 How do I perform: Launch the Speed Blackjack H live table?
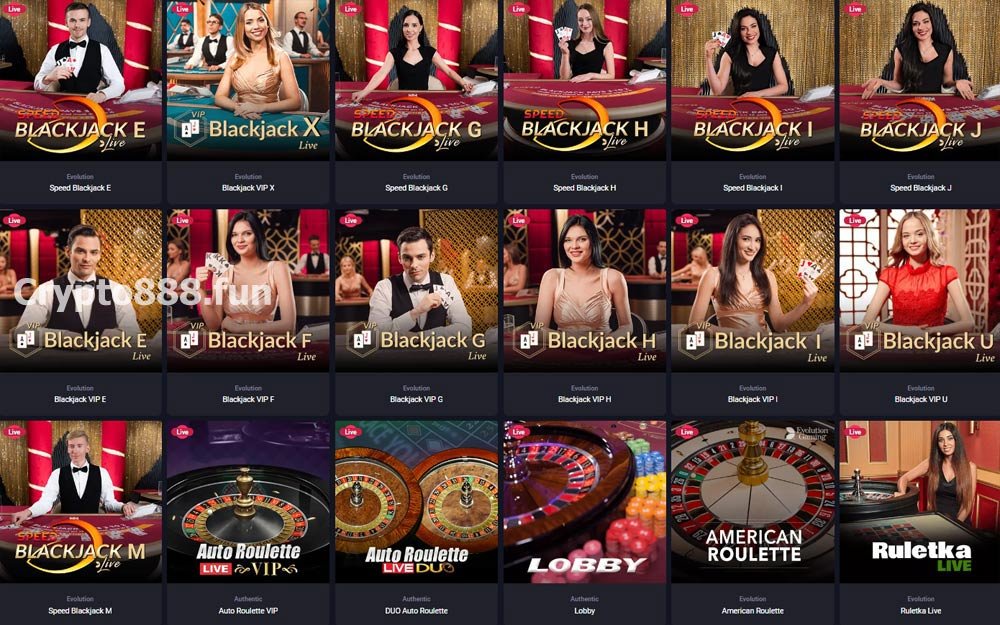(585, 80)
